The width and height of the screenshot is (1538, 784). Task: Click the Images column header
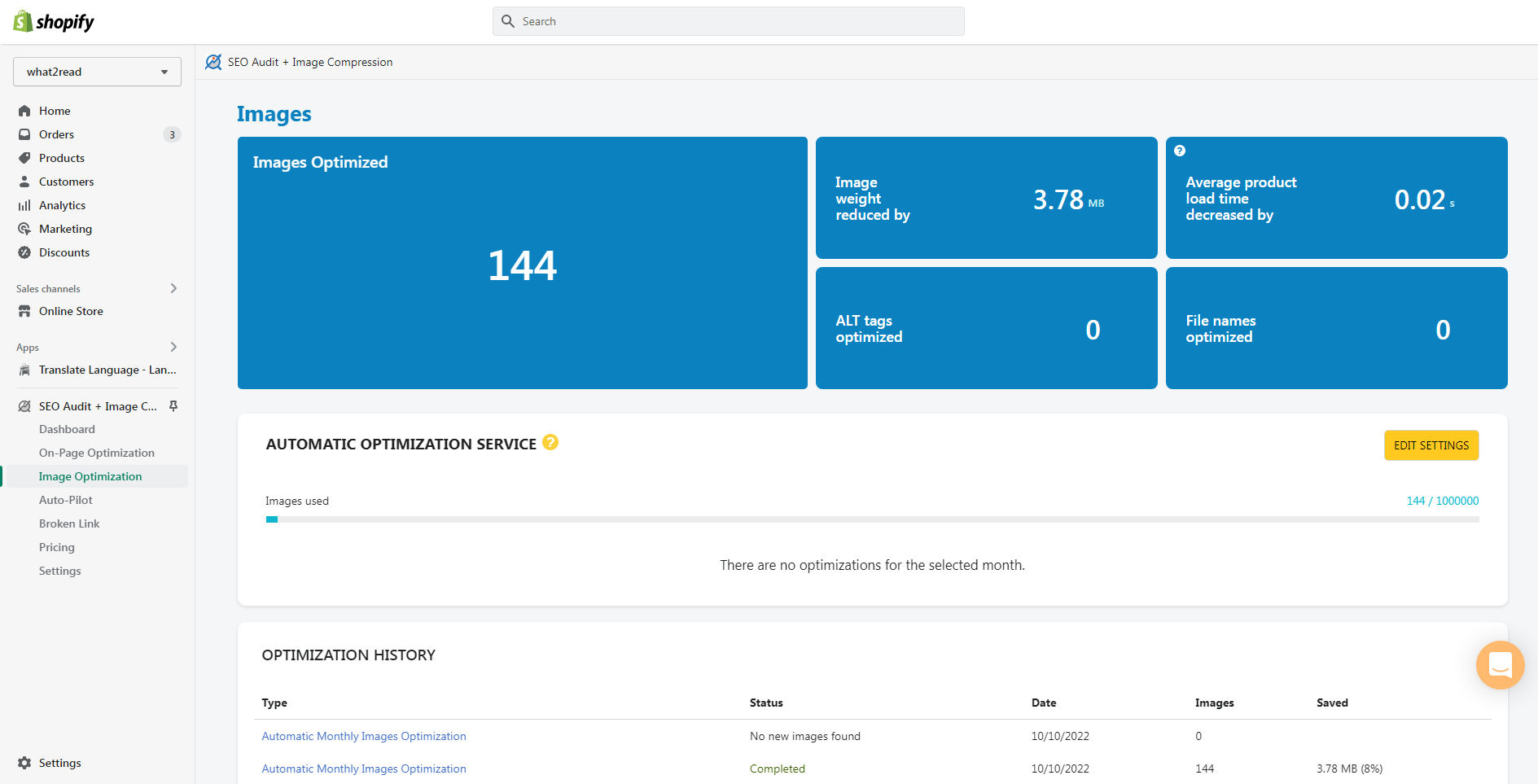1215,703
